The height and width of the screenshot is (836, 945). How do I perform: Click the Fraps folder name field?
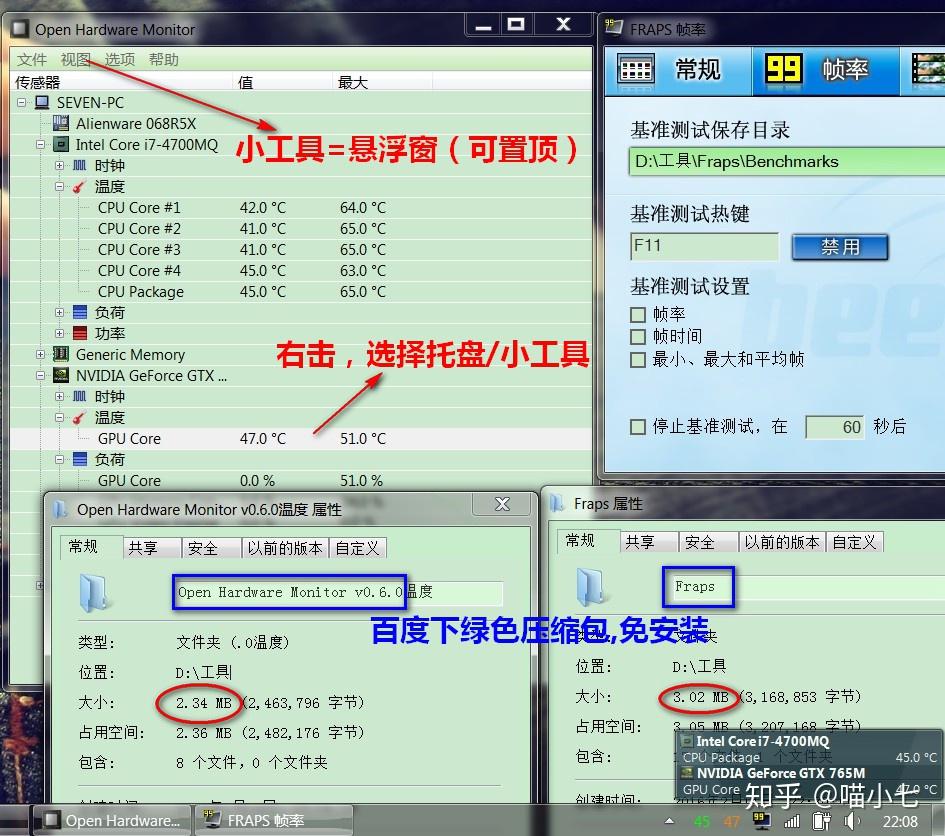click(808, 588)
